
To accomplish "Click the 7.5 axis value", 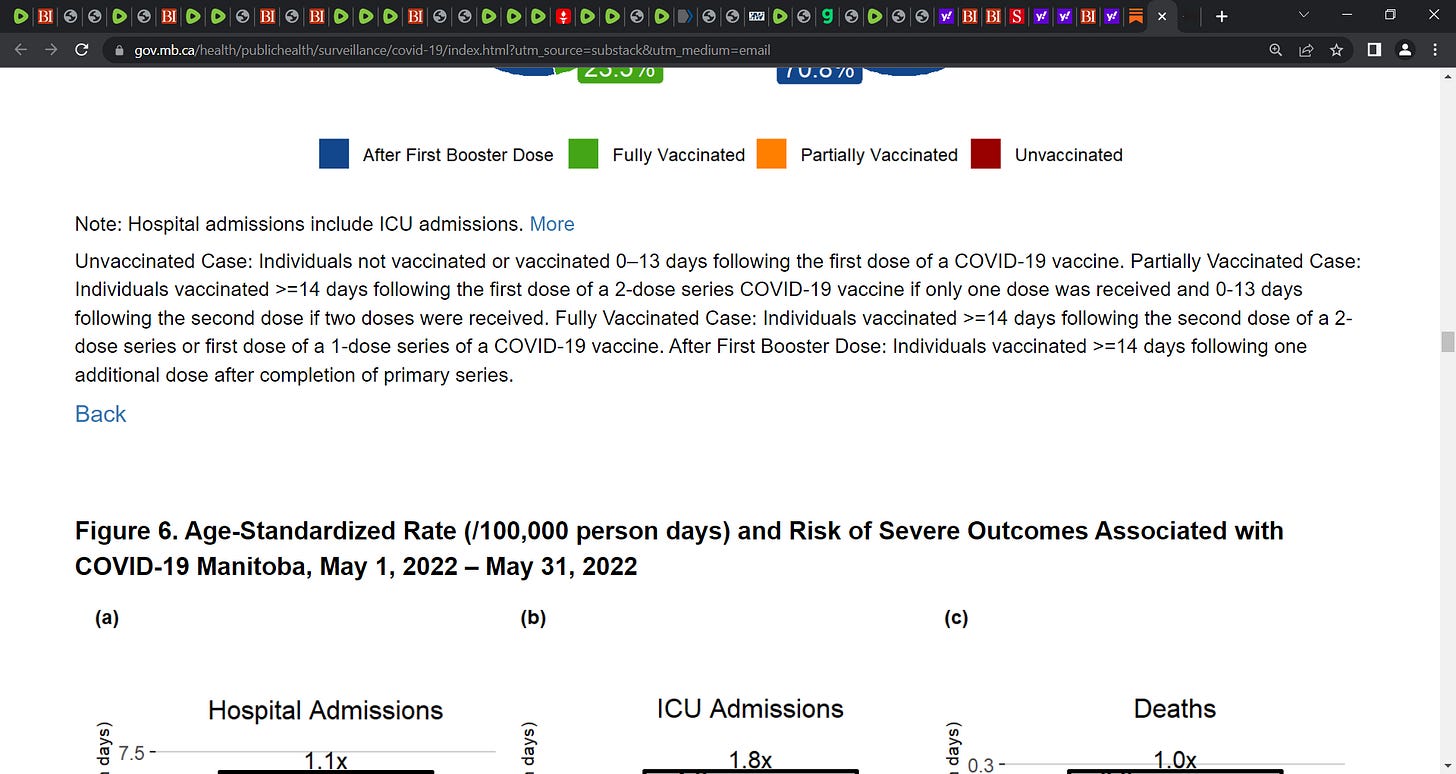I will tap(132, 752).
